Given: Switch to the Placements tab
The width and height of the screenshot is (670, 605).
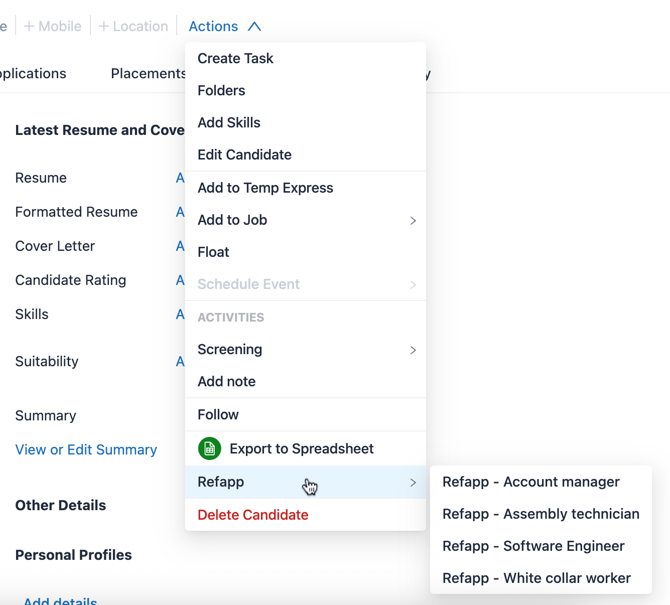Looking at the screenshot, I should (x=148, y=73).
